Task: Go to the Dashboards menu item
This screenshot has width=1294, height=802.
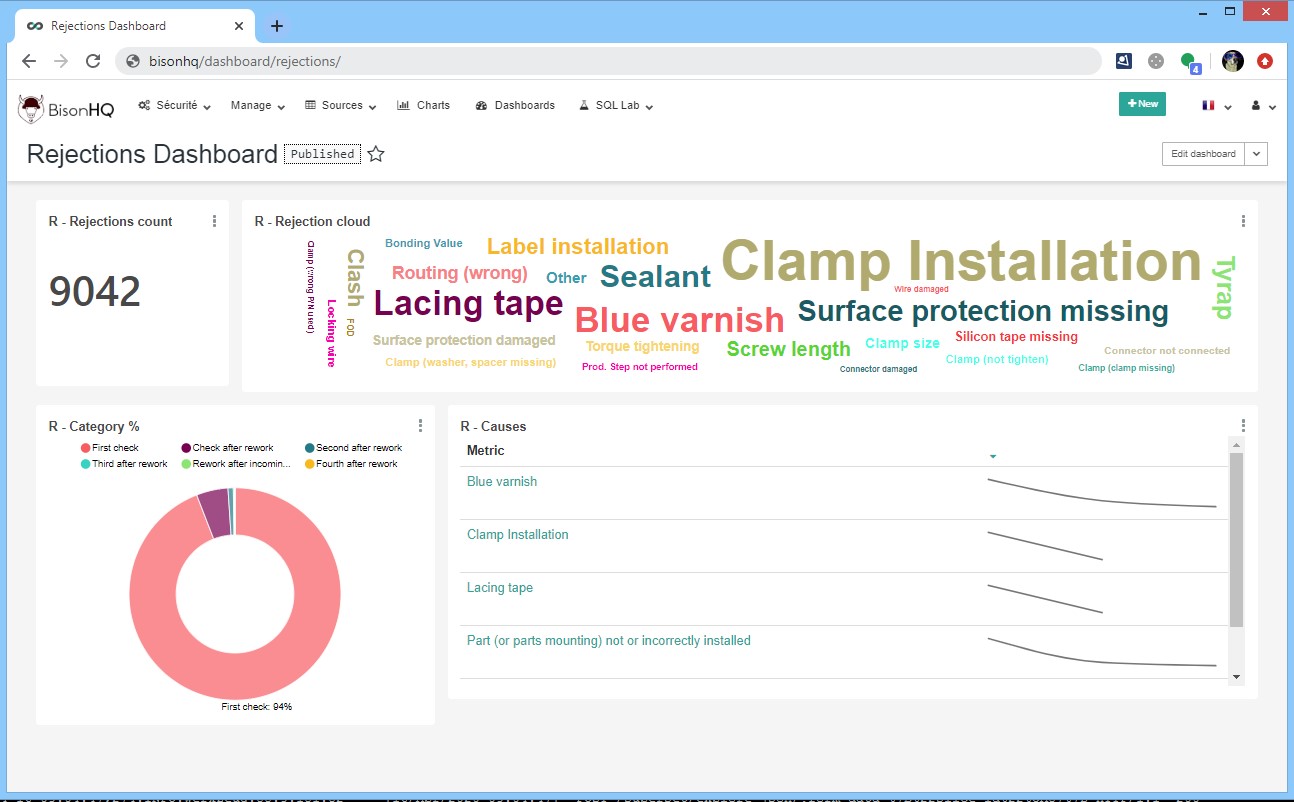Action: pos(515,105)
